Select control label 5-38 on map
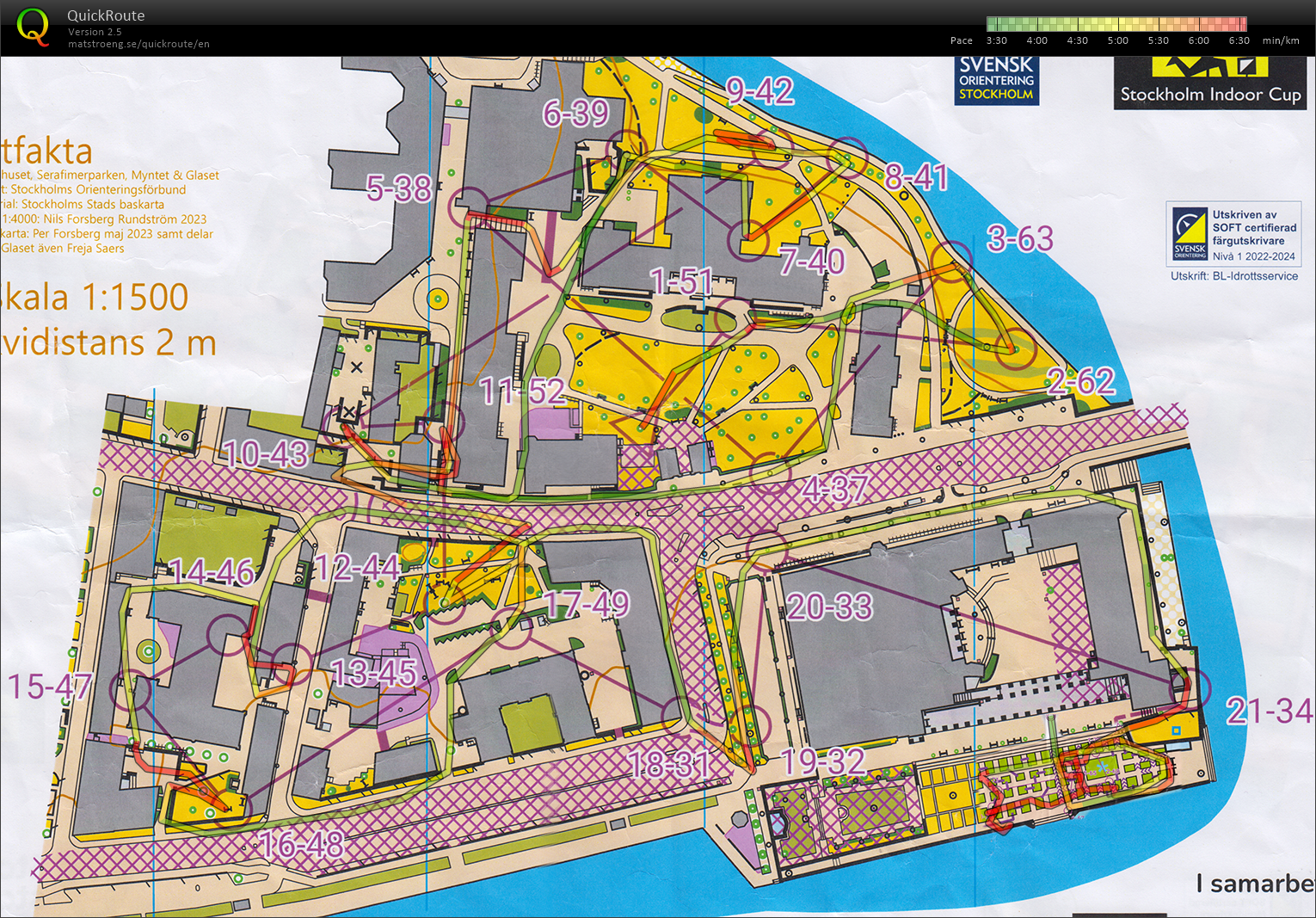Screen dimensions: 1316x918 tap(398, 188)
